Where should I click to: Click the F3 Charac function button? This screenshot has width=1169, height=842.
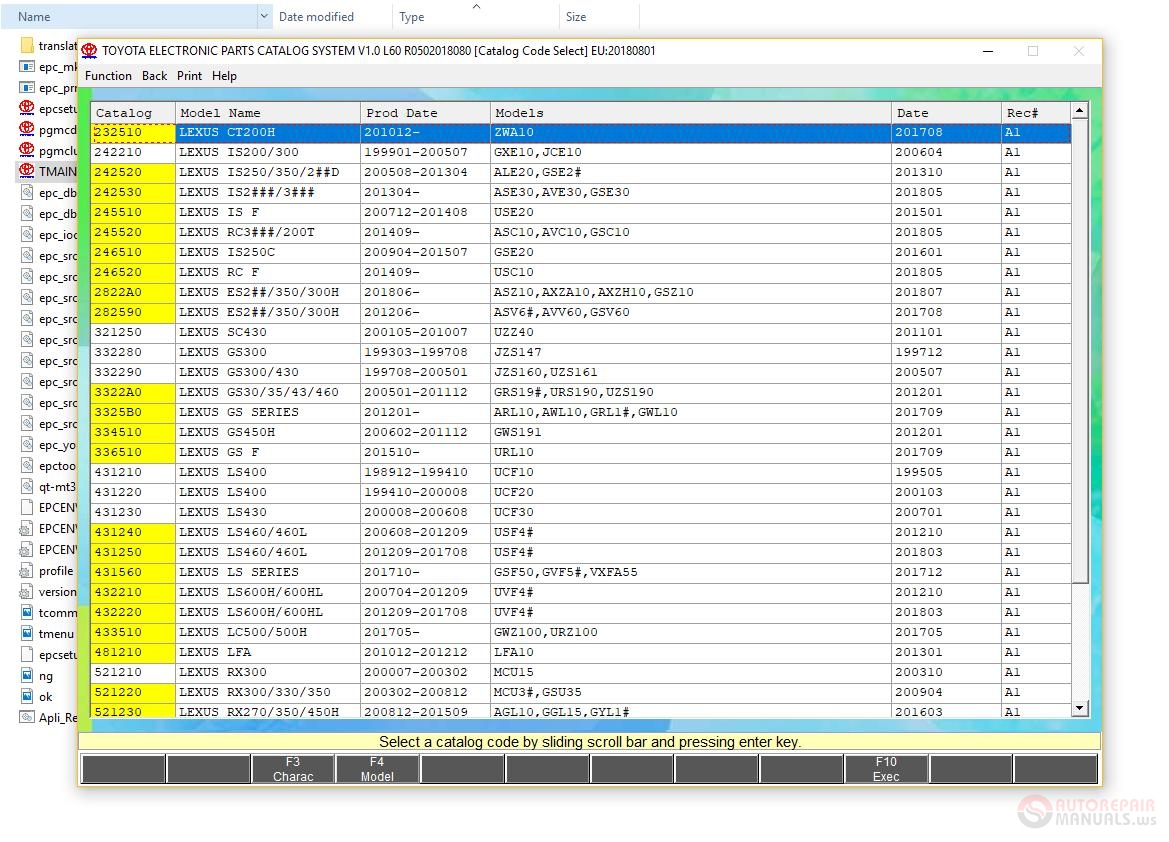(293, 769)
